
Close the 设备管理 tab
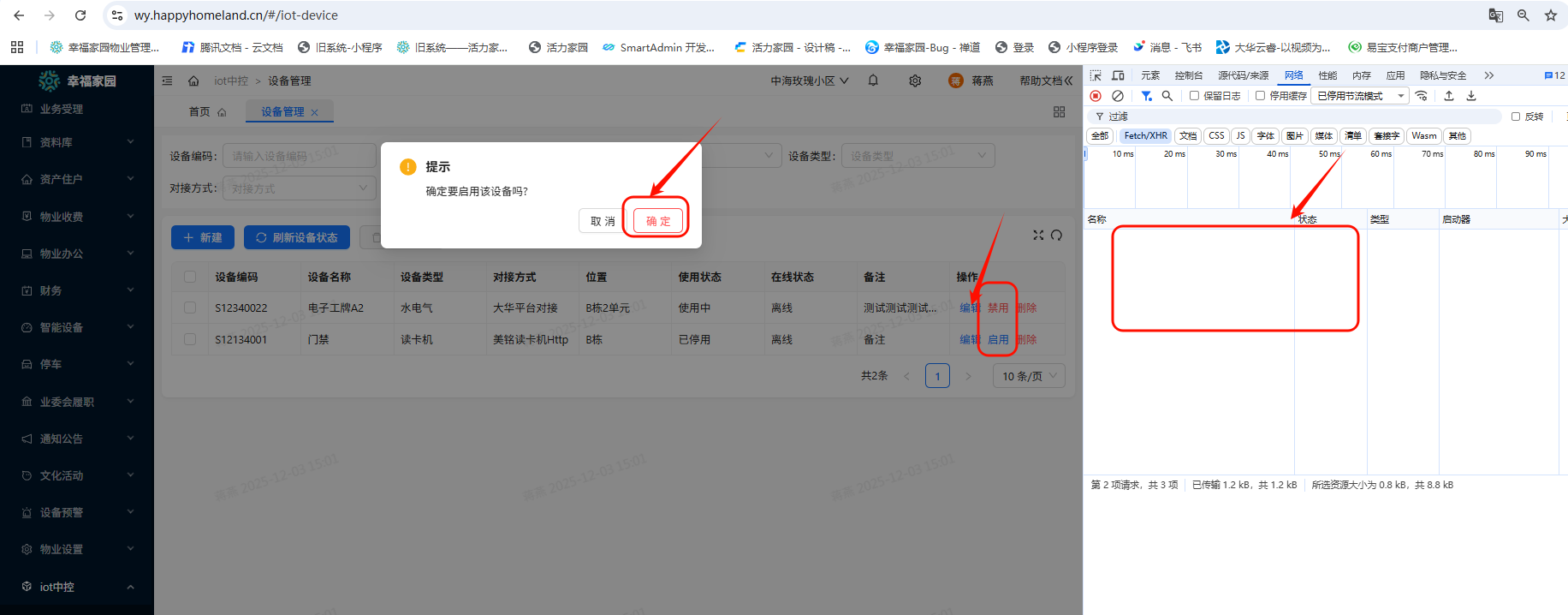pos(315,112)
